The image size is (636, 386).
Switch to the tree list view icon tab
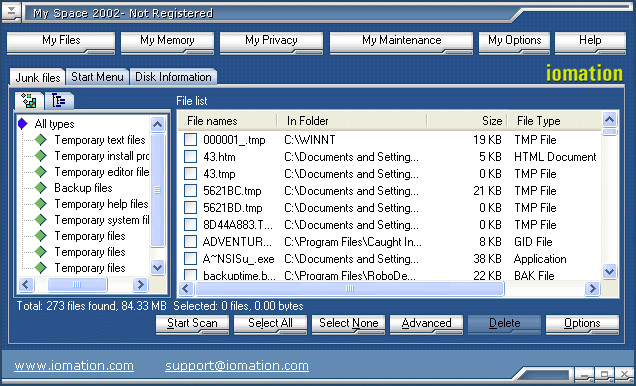click(x=59, y=101)
